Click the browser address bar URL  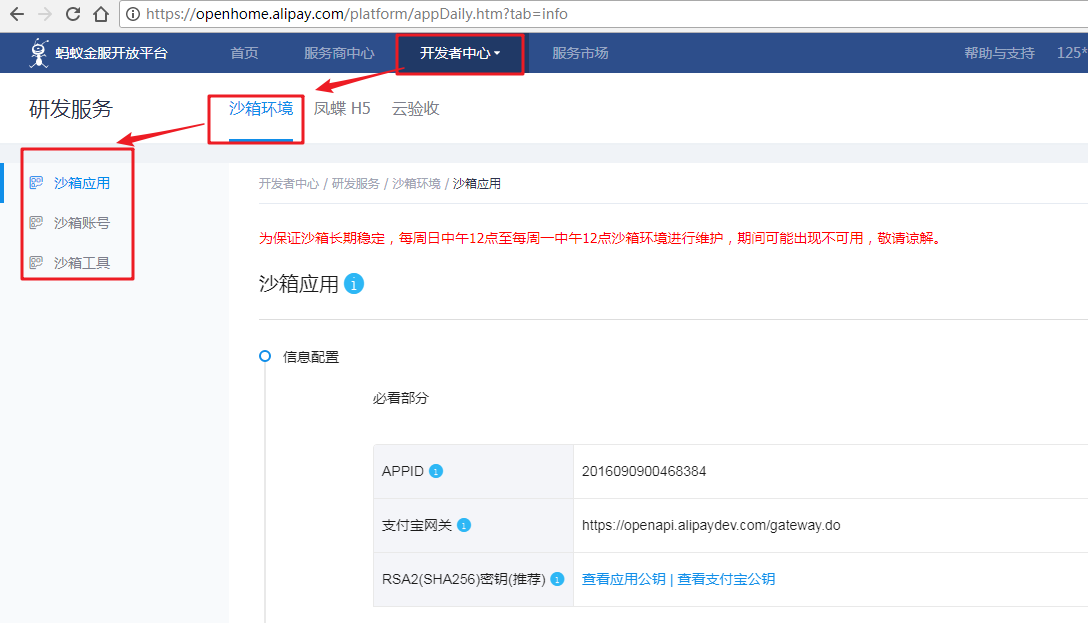pyautogui.click(x=357, y=15)
